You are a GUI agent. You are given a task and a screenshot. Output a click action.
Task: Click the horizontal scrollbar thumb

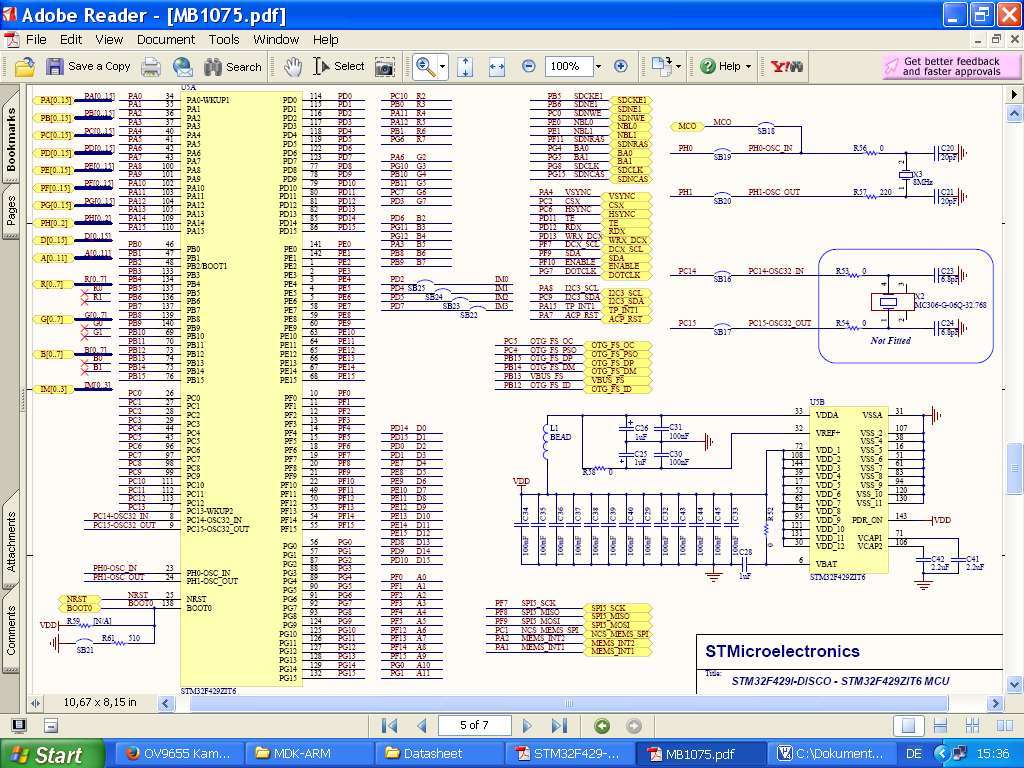coord(568,703)
